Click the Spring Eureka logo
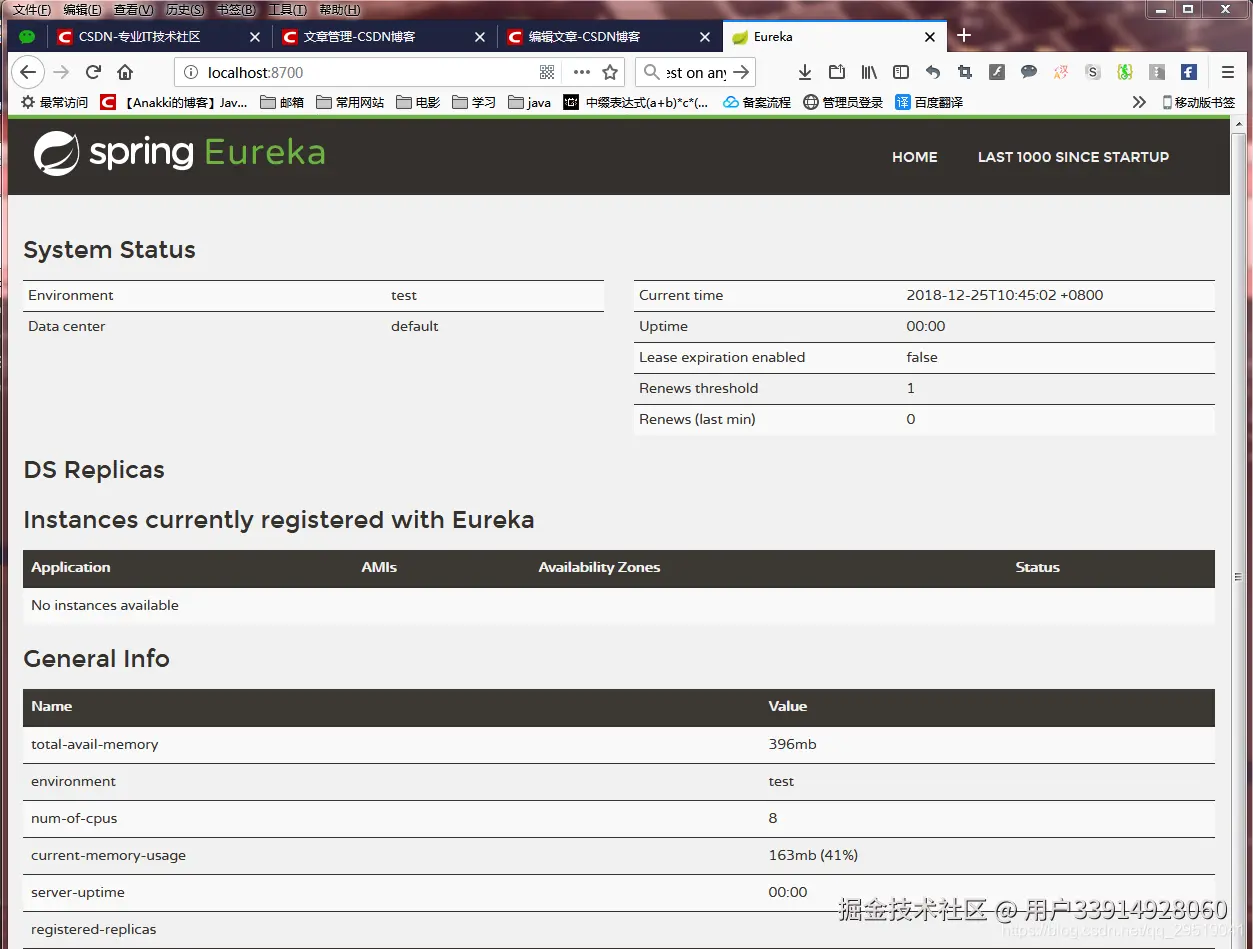Screen dimensions: 1253x949 point(180,153)
